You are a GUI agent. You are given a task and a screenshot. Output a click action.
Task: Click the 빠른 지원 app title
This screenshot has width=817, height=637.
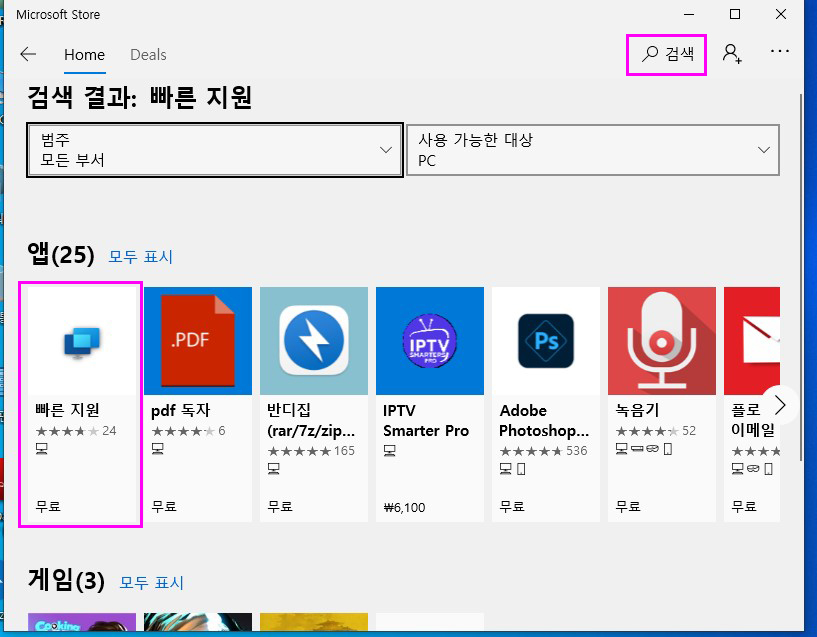point(67,410)
